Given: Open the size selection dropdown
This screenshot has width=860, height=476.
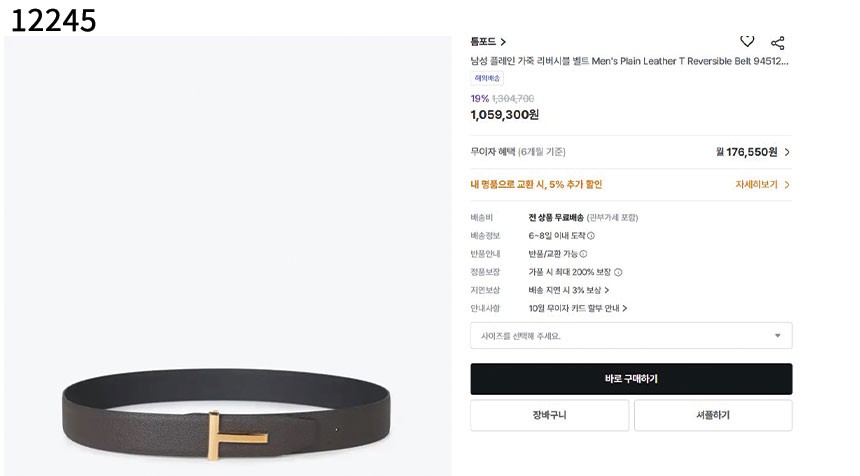Looking at the screenshot, I should [x=631, y=336].
